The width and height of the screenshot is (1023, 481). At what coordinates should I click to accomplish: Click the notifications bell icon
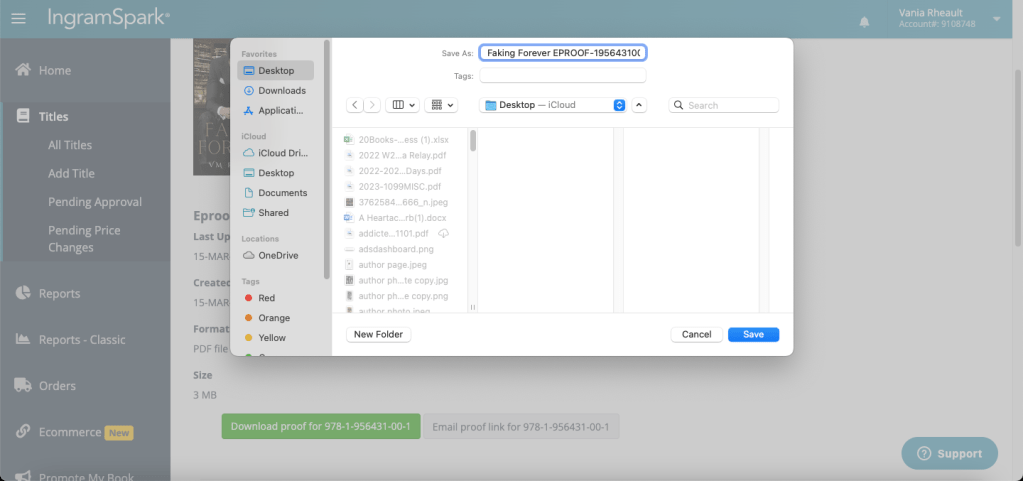[864, 20]
